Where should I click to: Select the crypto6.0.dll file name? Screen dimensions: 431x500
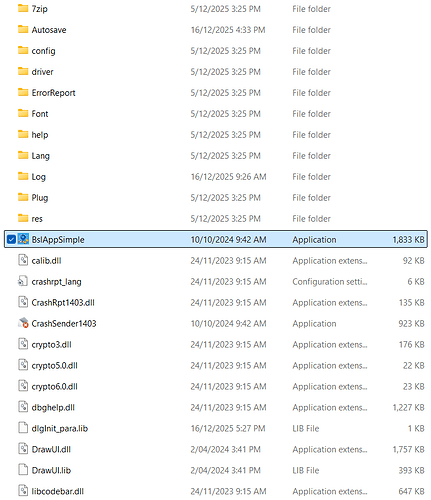54,387
